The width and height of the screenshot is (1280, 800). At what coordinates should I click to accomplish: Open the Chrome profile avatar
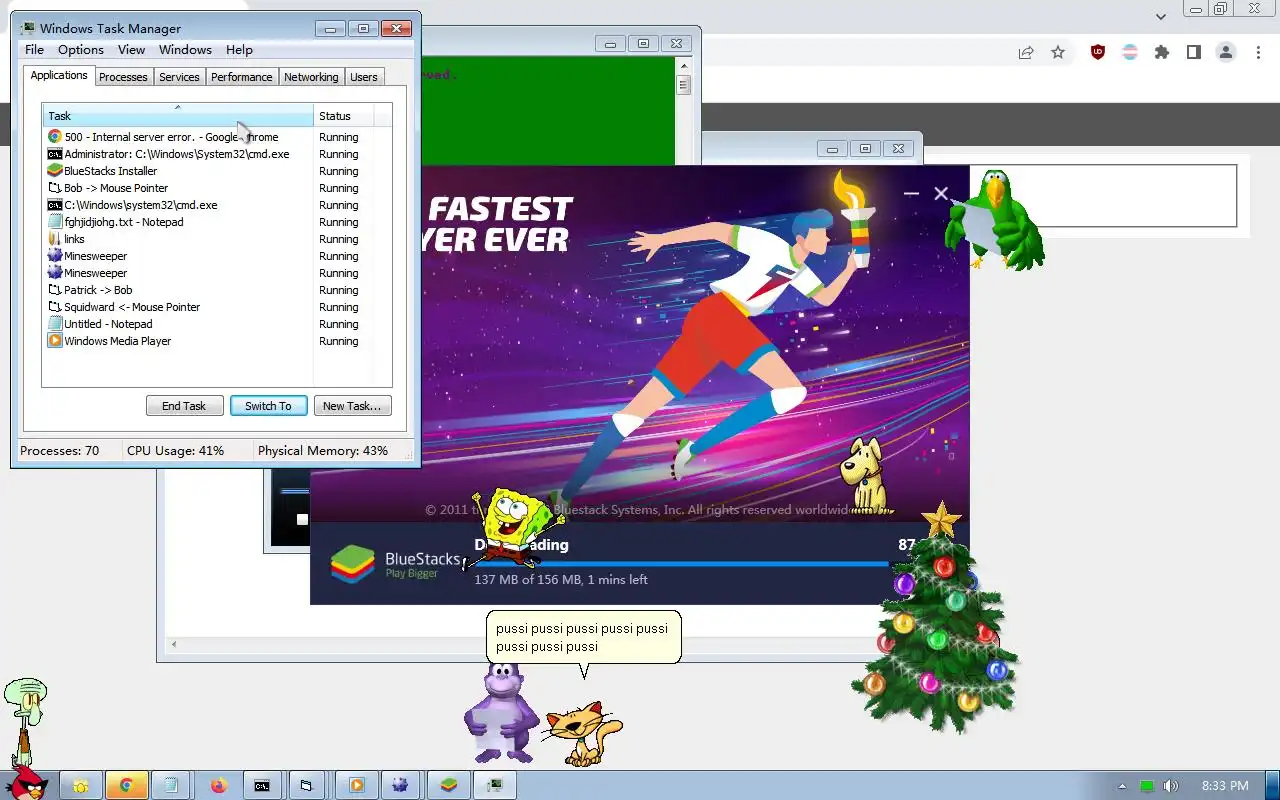1226,52
